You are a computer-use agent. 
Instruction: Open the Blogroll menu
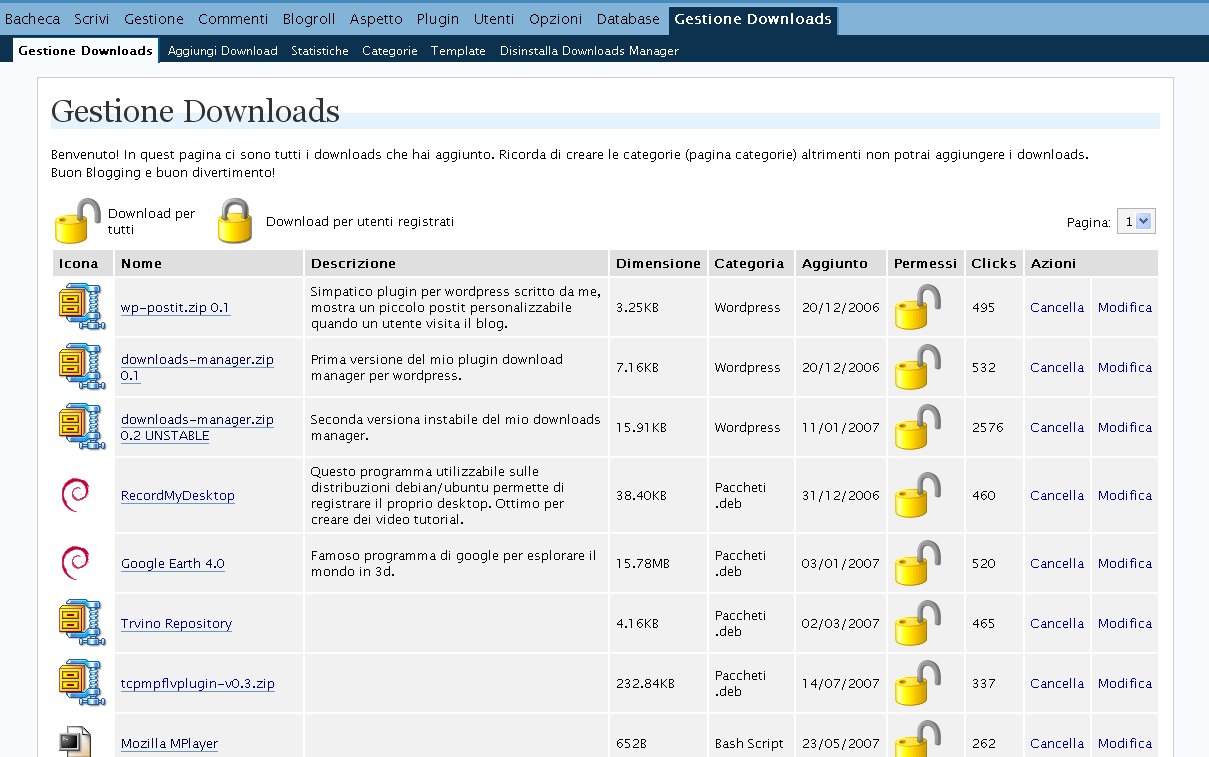click(x=309, y=19)
